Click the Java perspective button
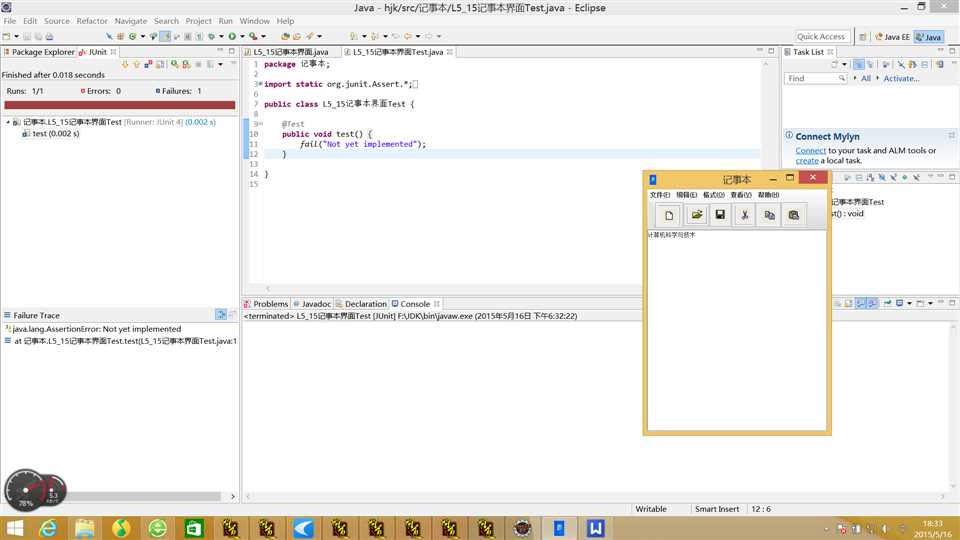 (928, 37)
